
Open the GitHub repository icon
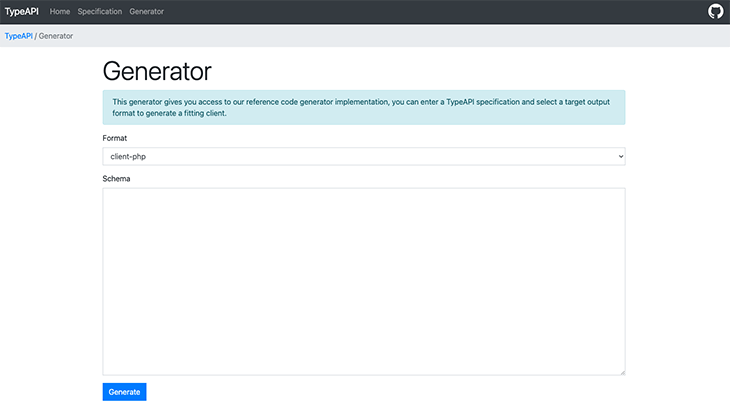715,11
